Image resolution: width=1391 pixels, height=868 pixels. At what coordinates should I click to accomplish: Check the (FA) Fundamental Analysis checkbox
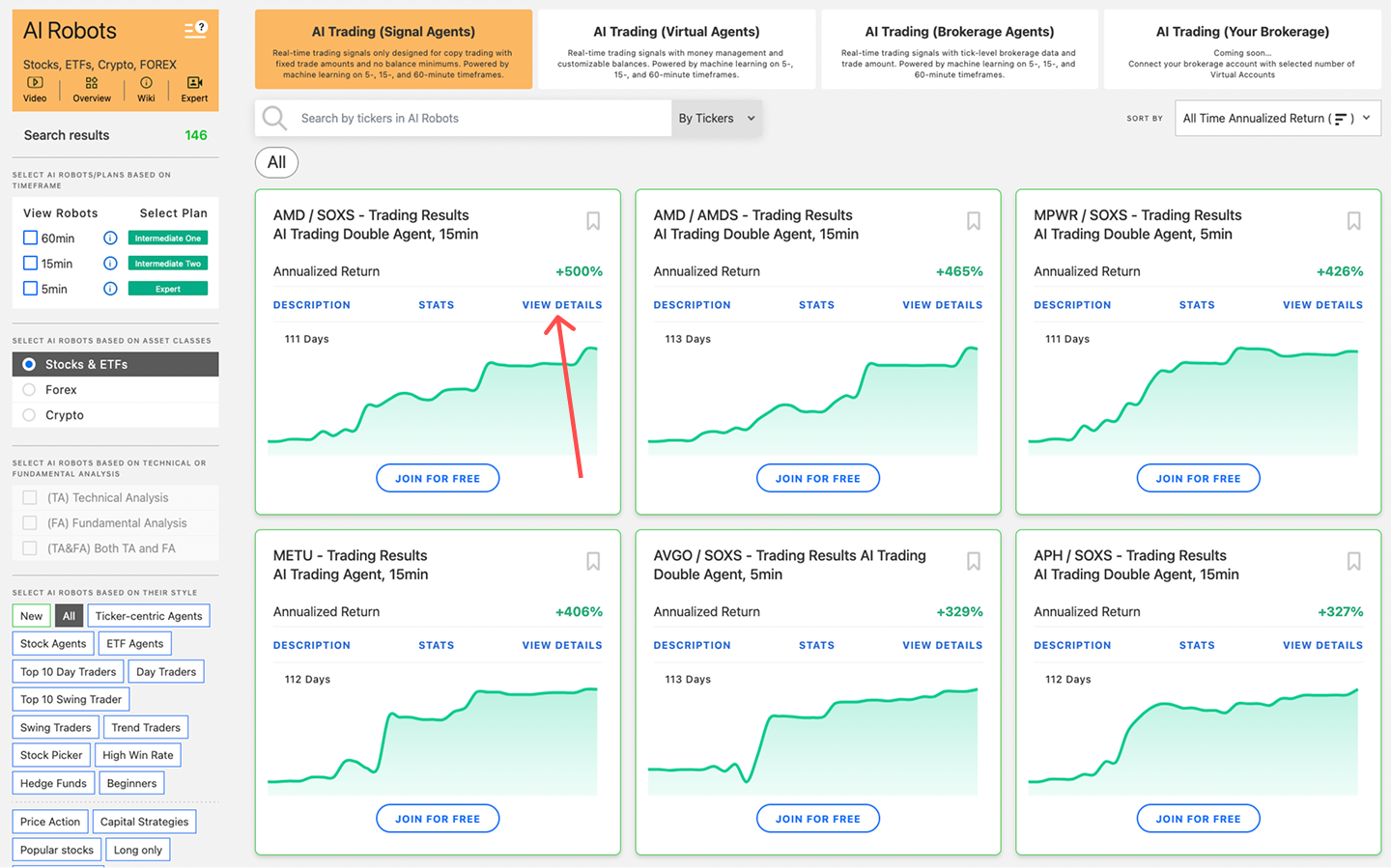(x=30, y=522)
